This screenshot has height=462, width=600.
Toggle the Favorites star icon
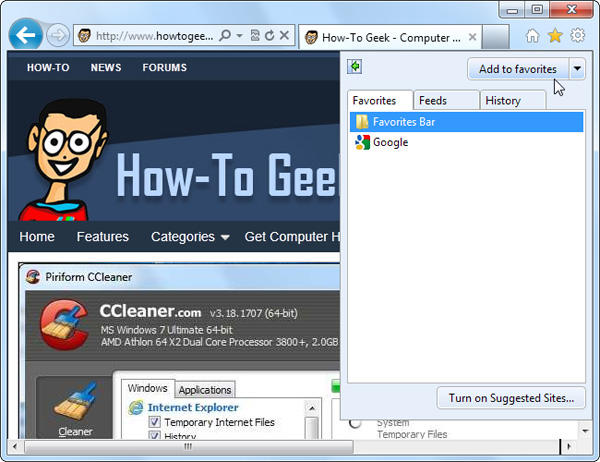point(555,36)
